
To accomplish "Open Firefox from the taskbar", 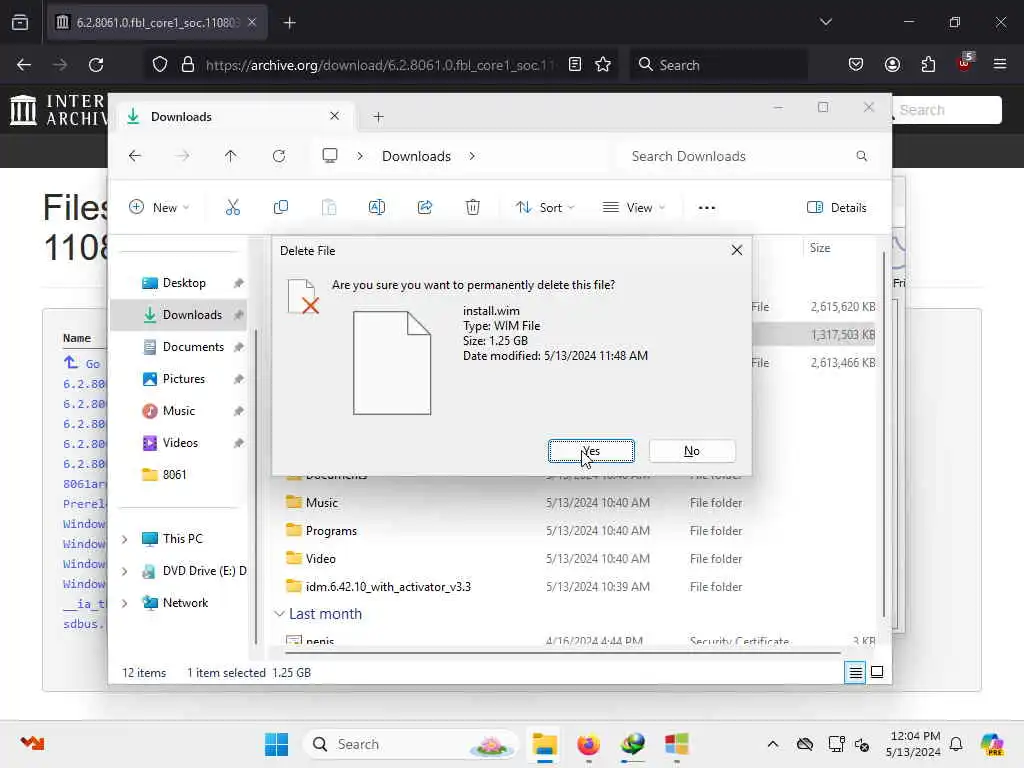I will click(x=588, y=744).
